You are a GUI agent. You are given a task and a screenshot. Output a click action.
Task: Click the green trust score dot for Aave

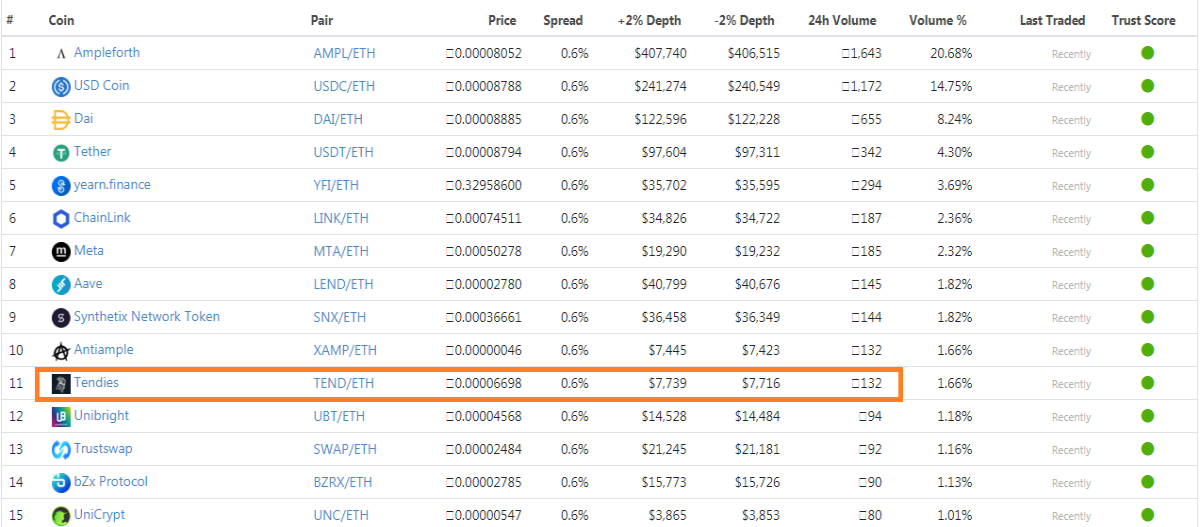click(x=1147, y=284)
